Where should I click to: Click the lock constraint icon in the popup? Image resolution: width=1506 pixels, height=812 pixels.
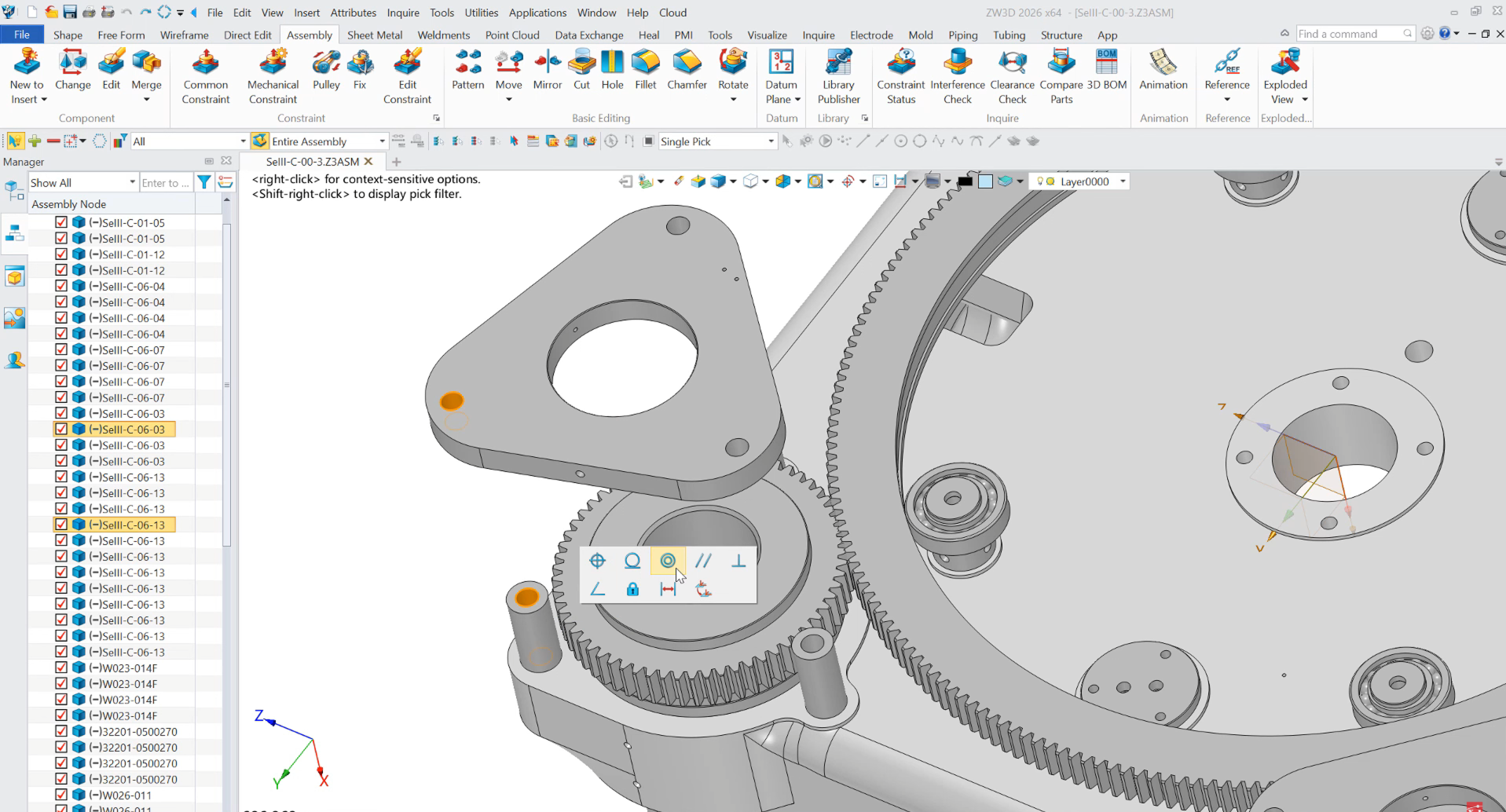[632, 589]
